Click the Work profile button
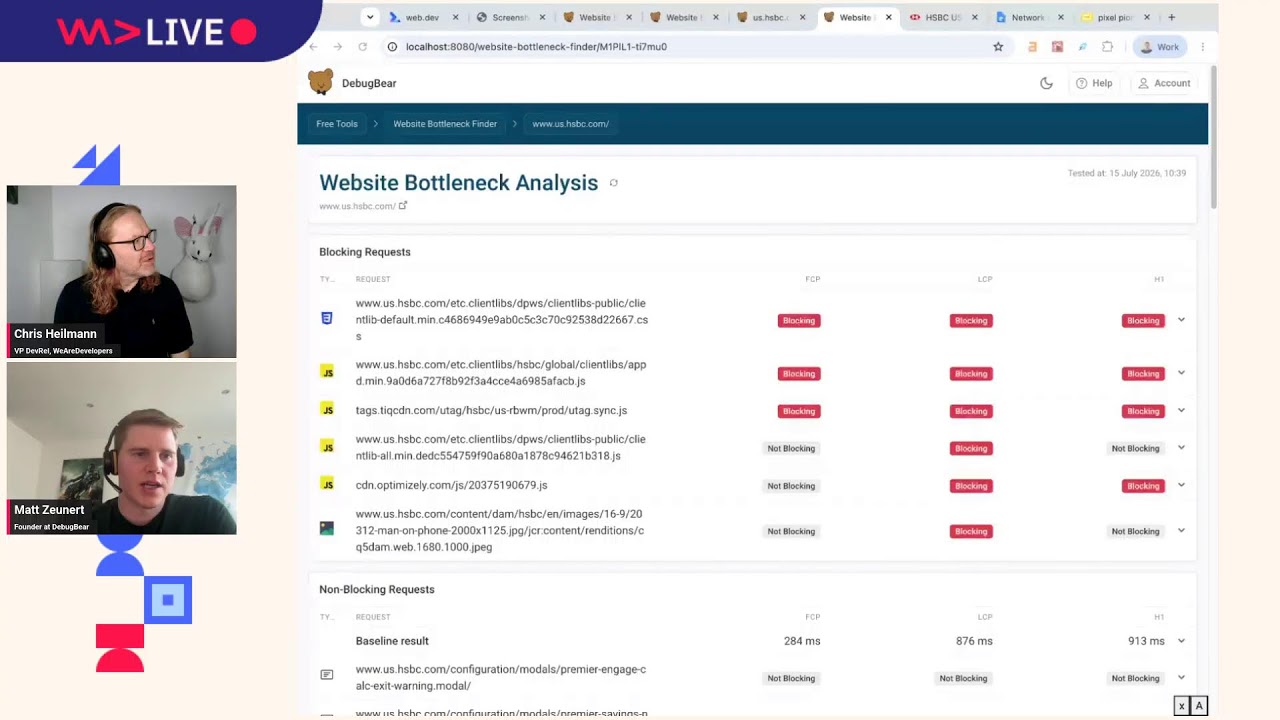 click(x=1161, y=47)
